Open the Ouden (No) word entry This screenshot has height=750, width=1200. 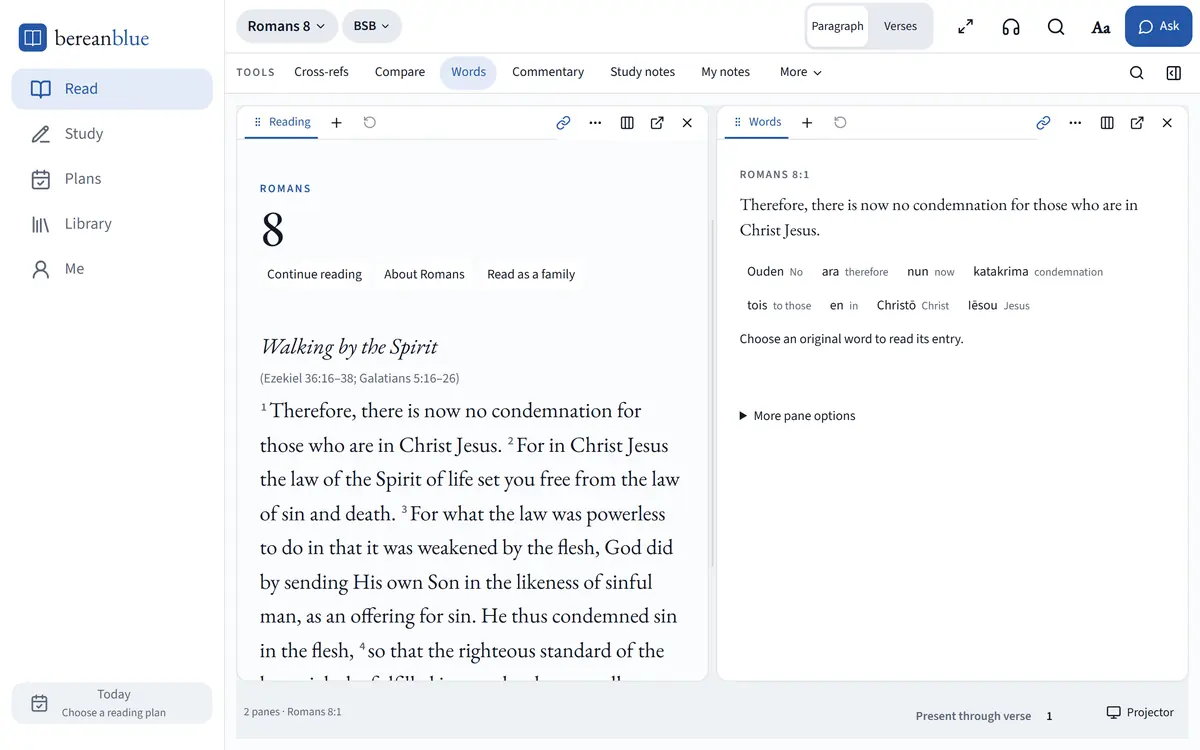tap(775, 272)
